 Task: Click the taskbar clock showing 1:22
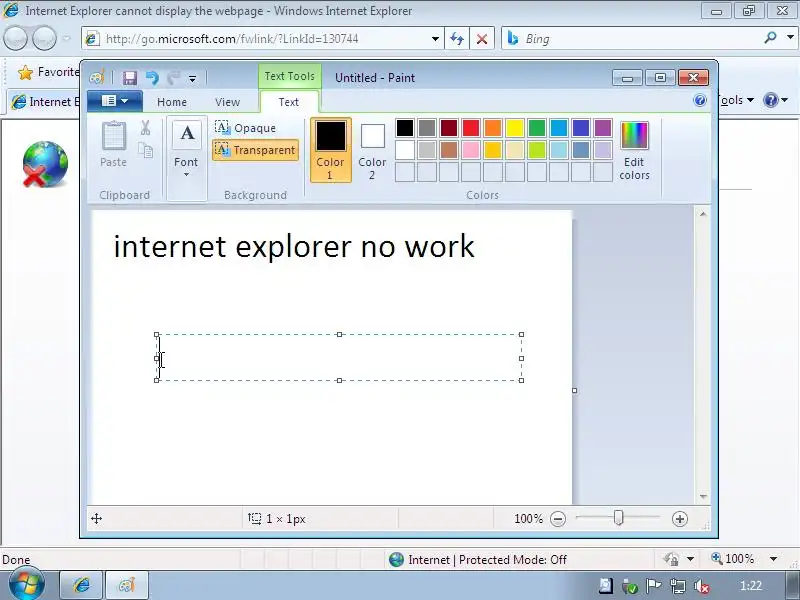[x=751, y=586]
